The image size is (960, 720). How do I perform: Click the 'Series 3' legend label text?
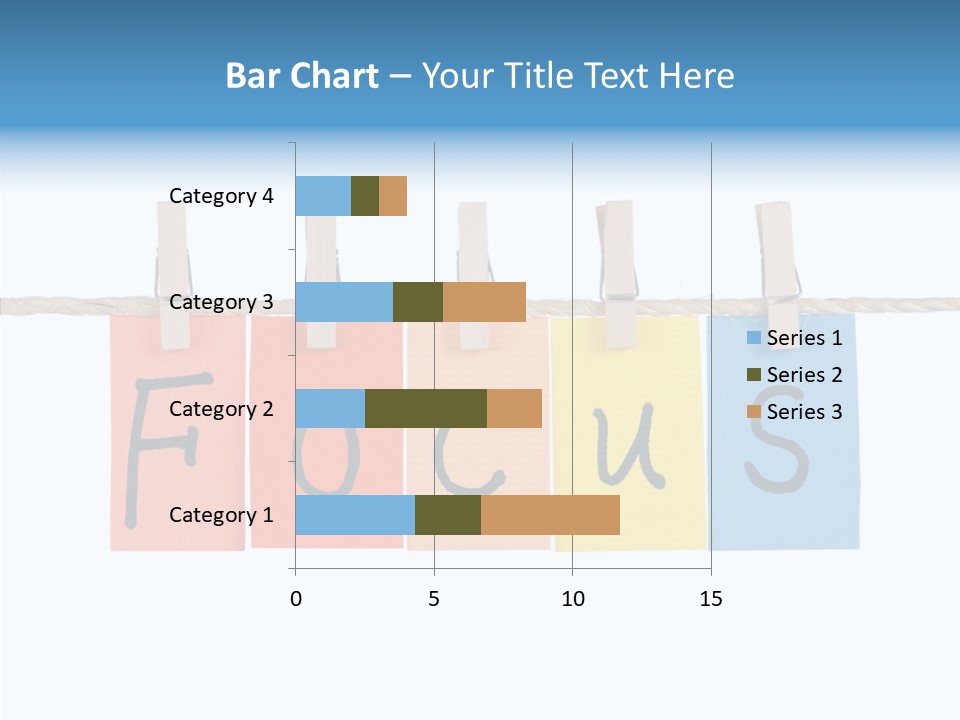[x=804, y=412]
